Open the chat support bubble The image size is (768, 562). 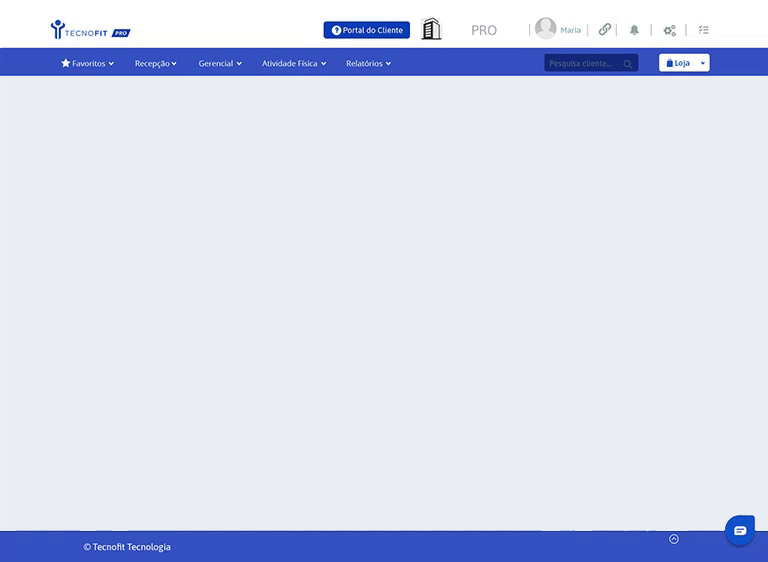coord(740,530)
